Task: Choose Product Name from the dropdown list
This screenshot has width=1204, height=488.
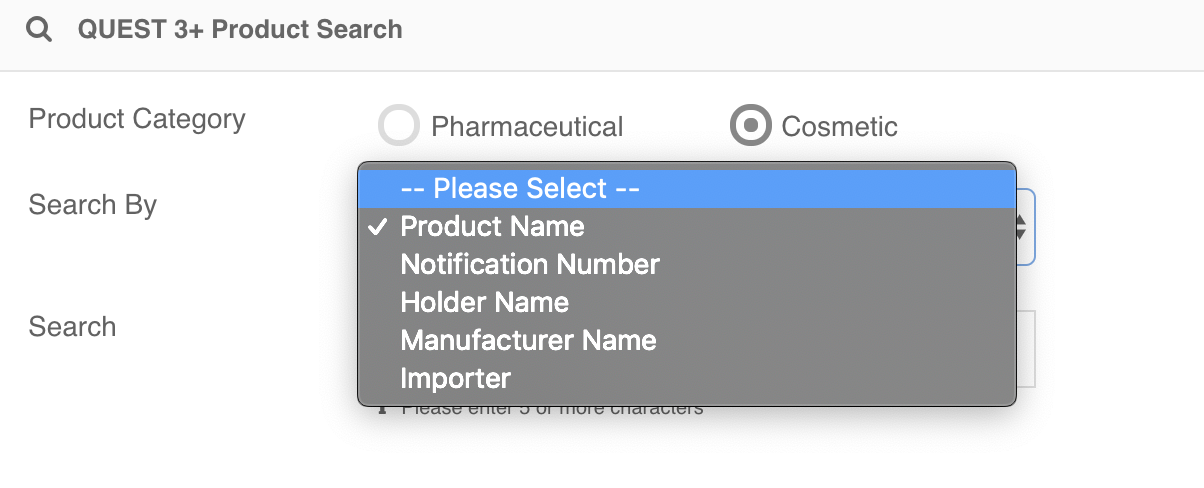Action: coord(687,227)
